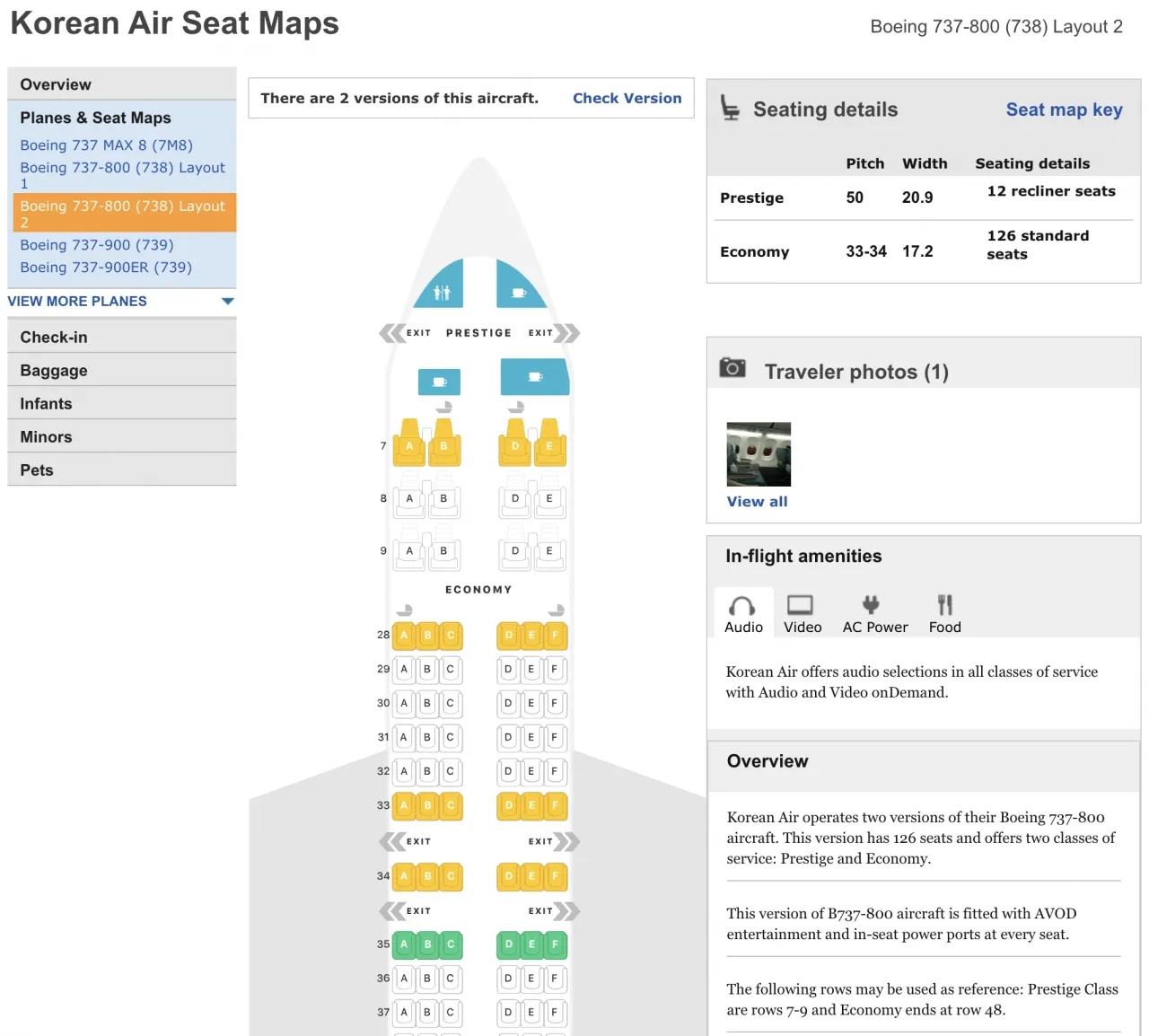1149x1036 pixels.
Task: Select Economy seat 31B
Action: click(427, 738)
